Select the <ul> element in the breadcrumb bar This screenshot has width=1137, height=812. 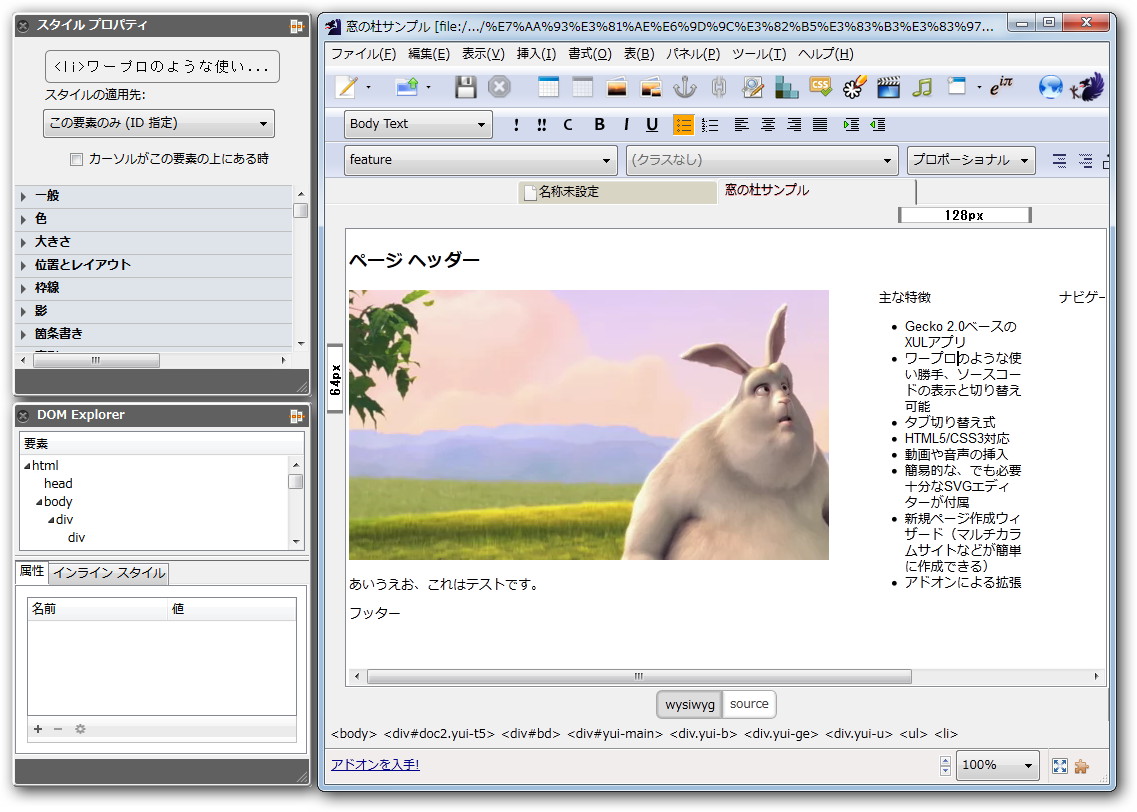coord(912,733)
